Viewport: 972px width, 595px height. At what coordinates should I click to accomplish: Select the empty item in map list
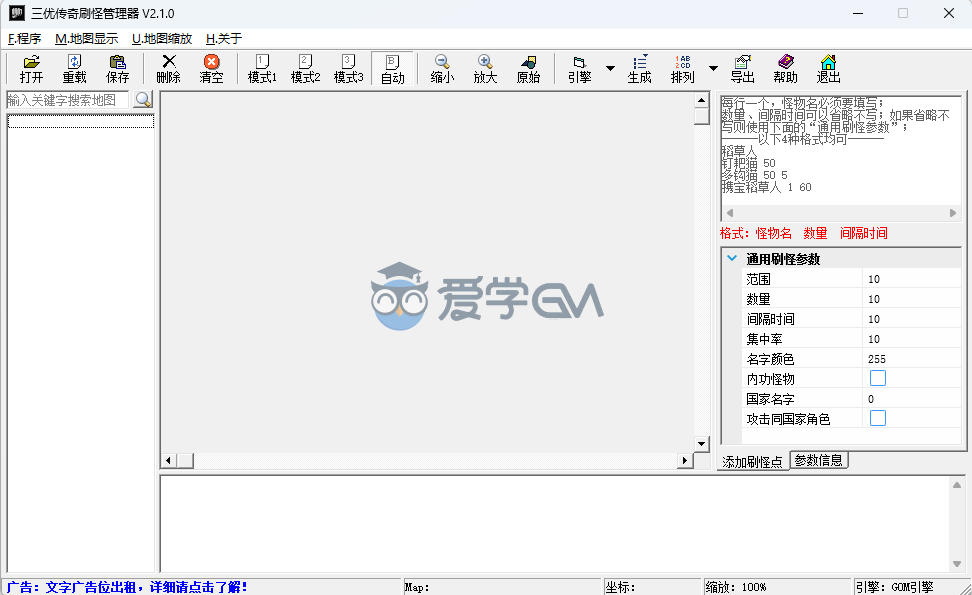81,121
